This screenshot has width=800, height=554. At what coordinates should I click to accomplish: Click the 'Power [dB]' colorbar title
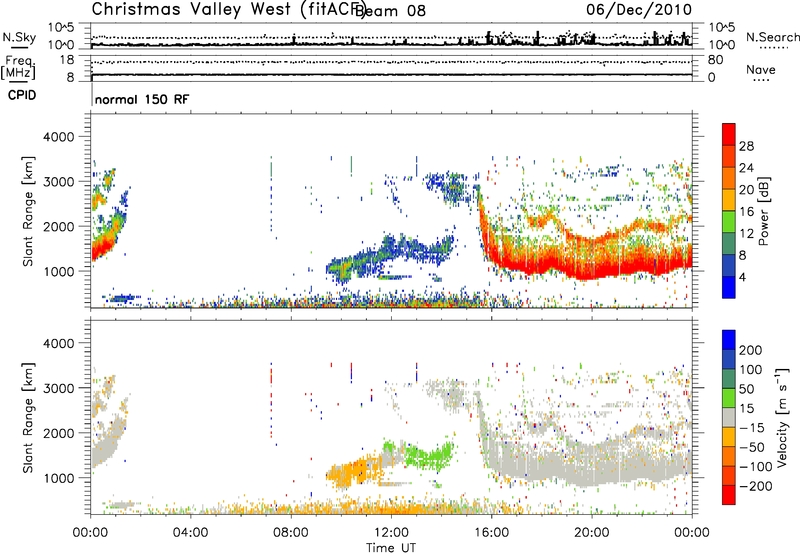pos(763,211)
